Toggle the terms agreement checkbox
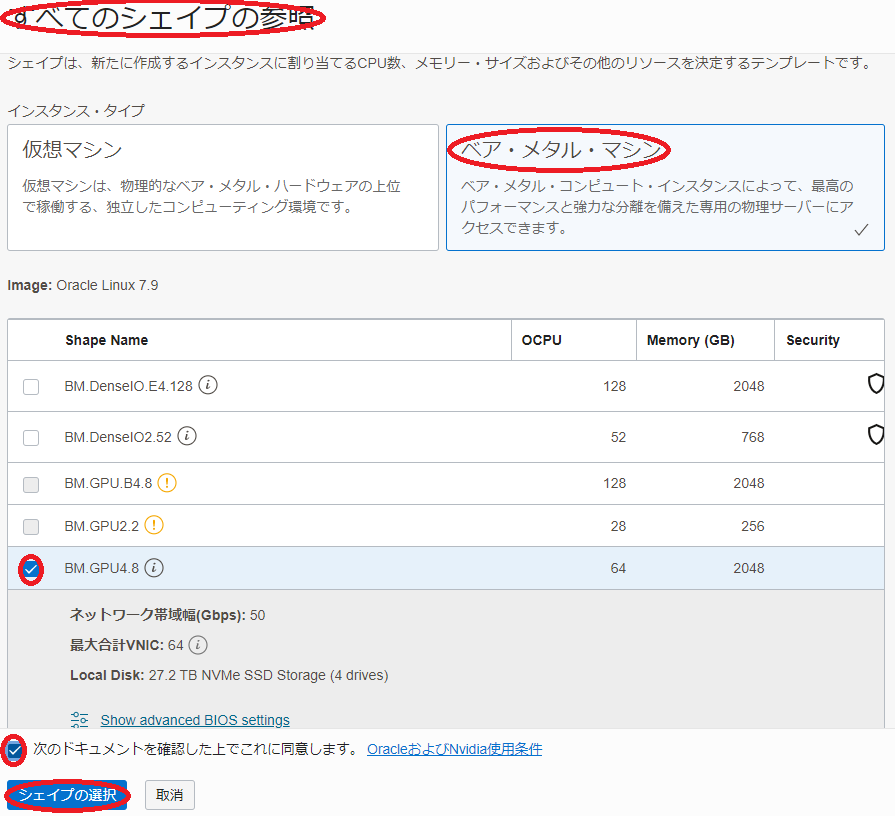The image size is (895, 816). [15, 749]
